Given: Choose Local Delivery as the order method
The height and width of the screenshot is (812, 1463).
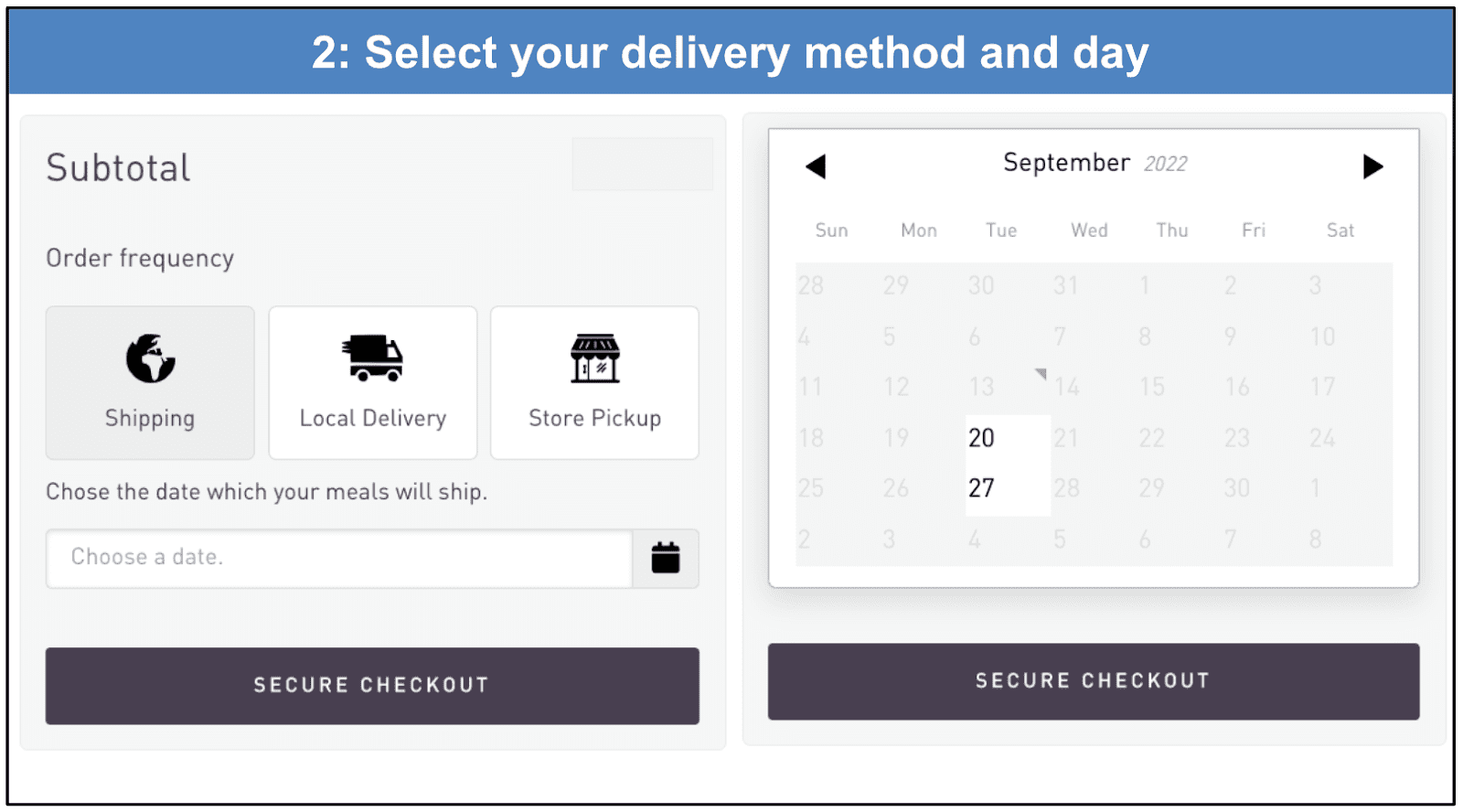Looking at the screenshot, I should 371,382.
